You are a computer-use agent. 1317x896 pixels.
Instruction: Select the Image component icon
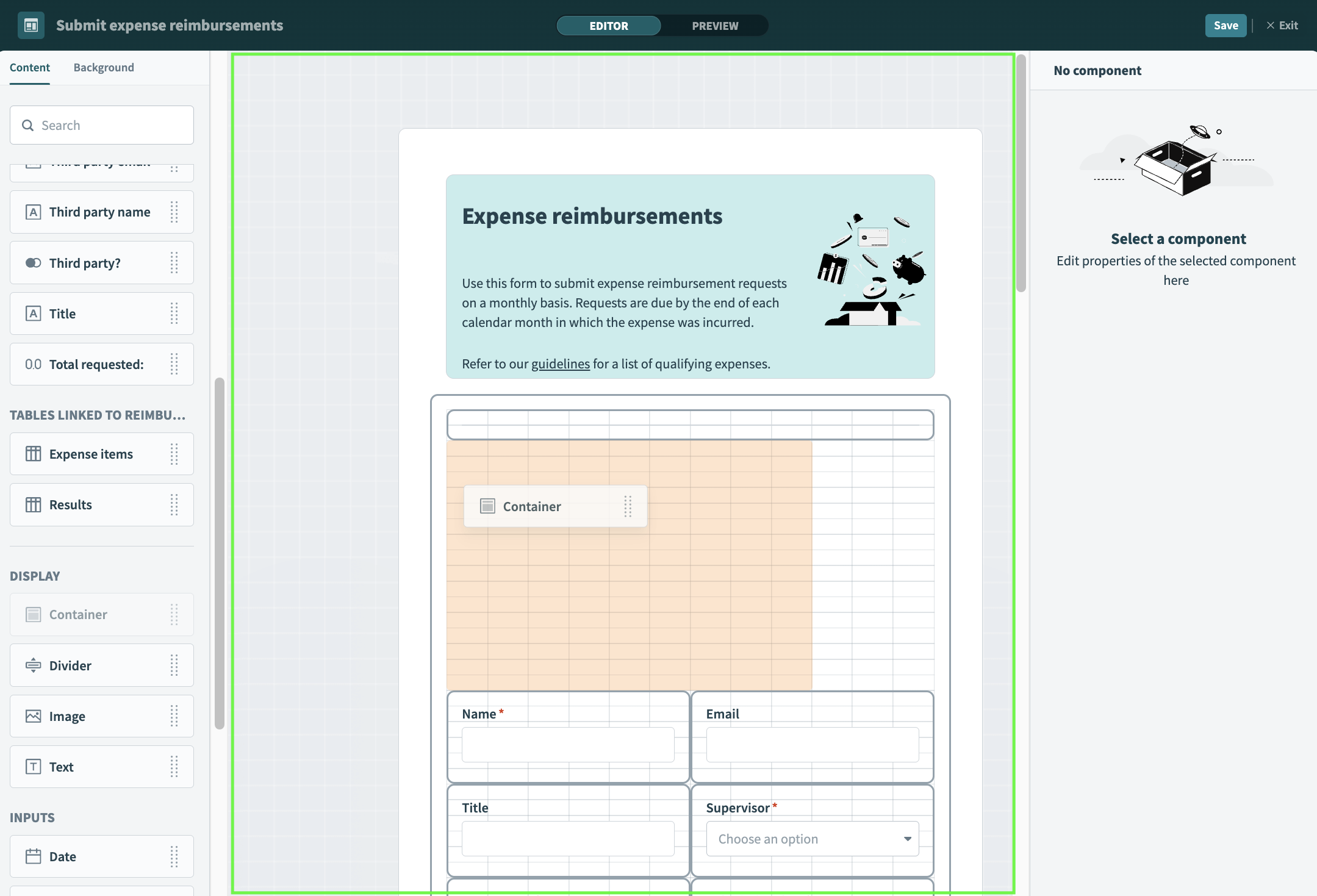click(34, 716)
